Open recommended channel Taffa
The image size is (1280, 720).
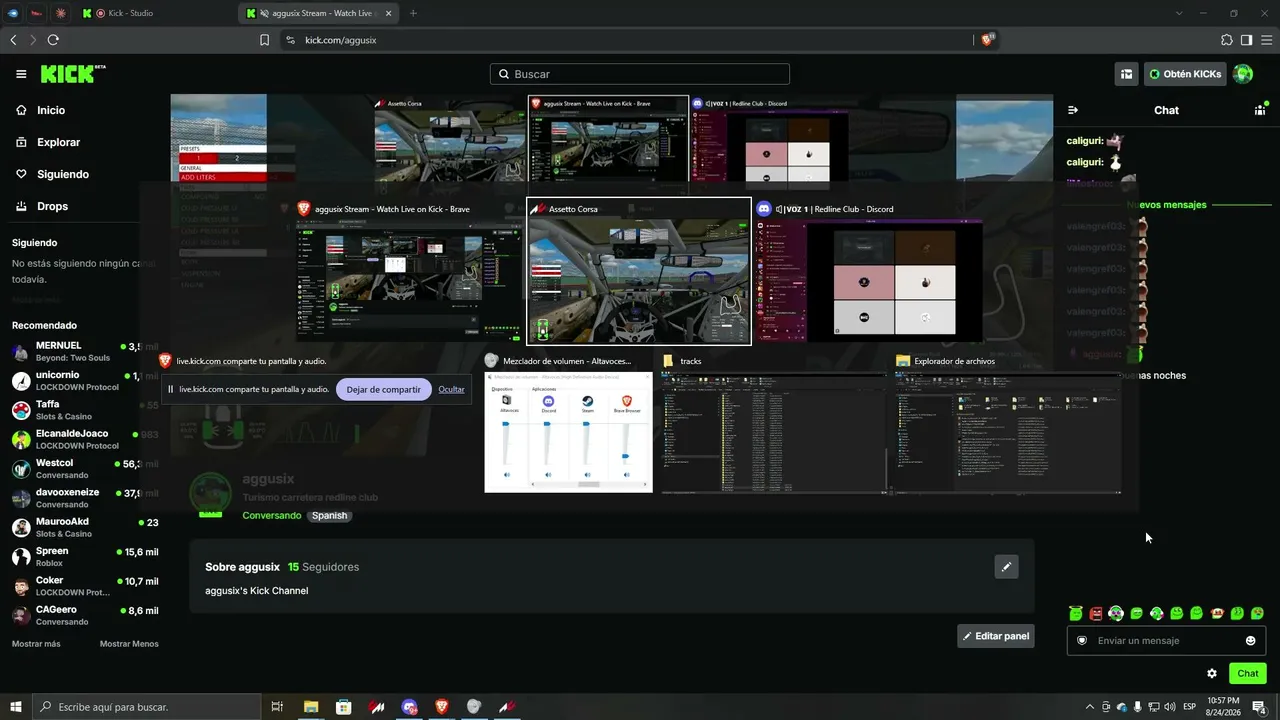point(84,410)
